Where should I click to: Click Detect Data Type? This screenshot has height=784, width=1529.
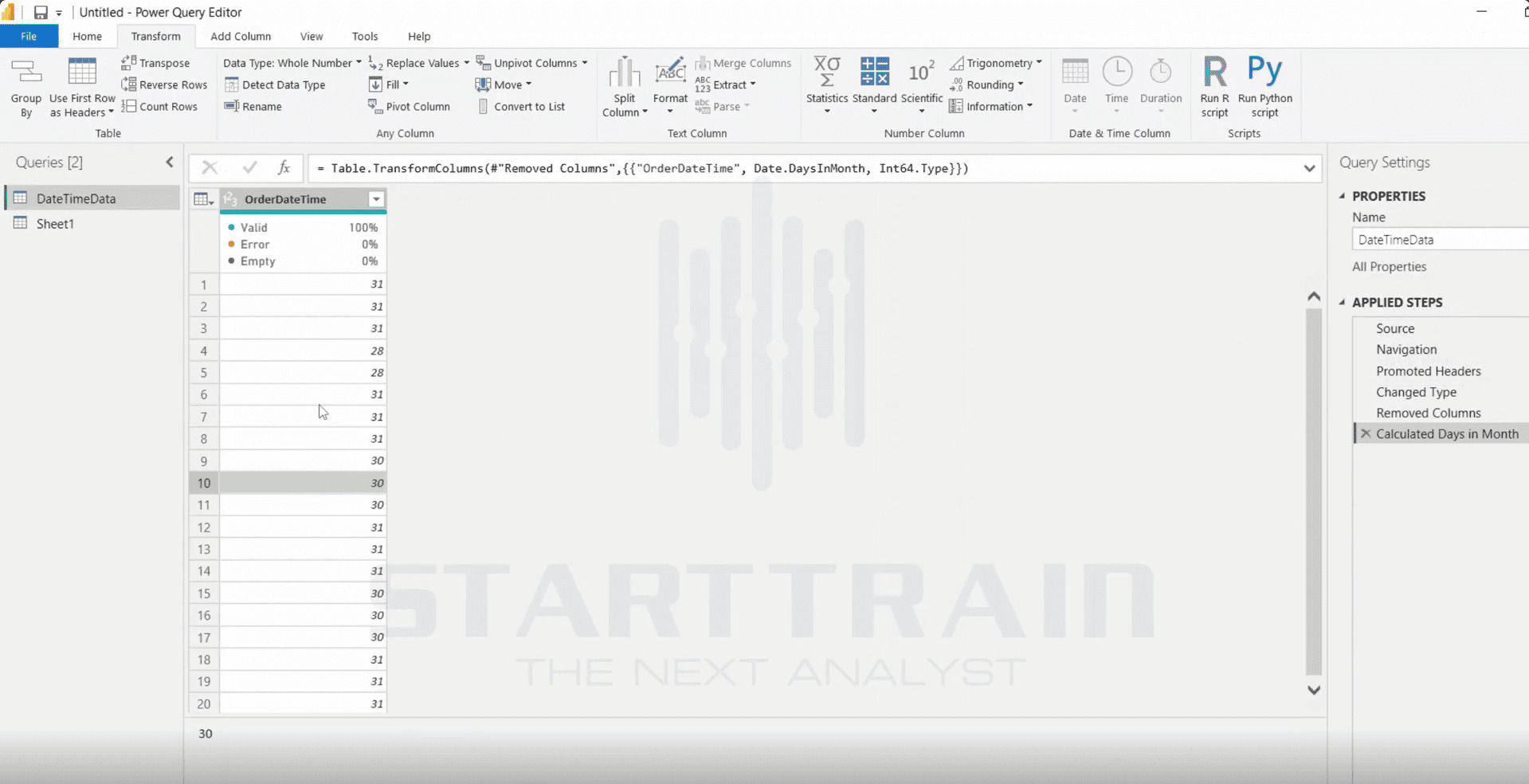click(x=275, y=84)
